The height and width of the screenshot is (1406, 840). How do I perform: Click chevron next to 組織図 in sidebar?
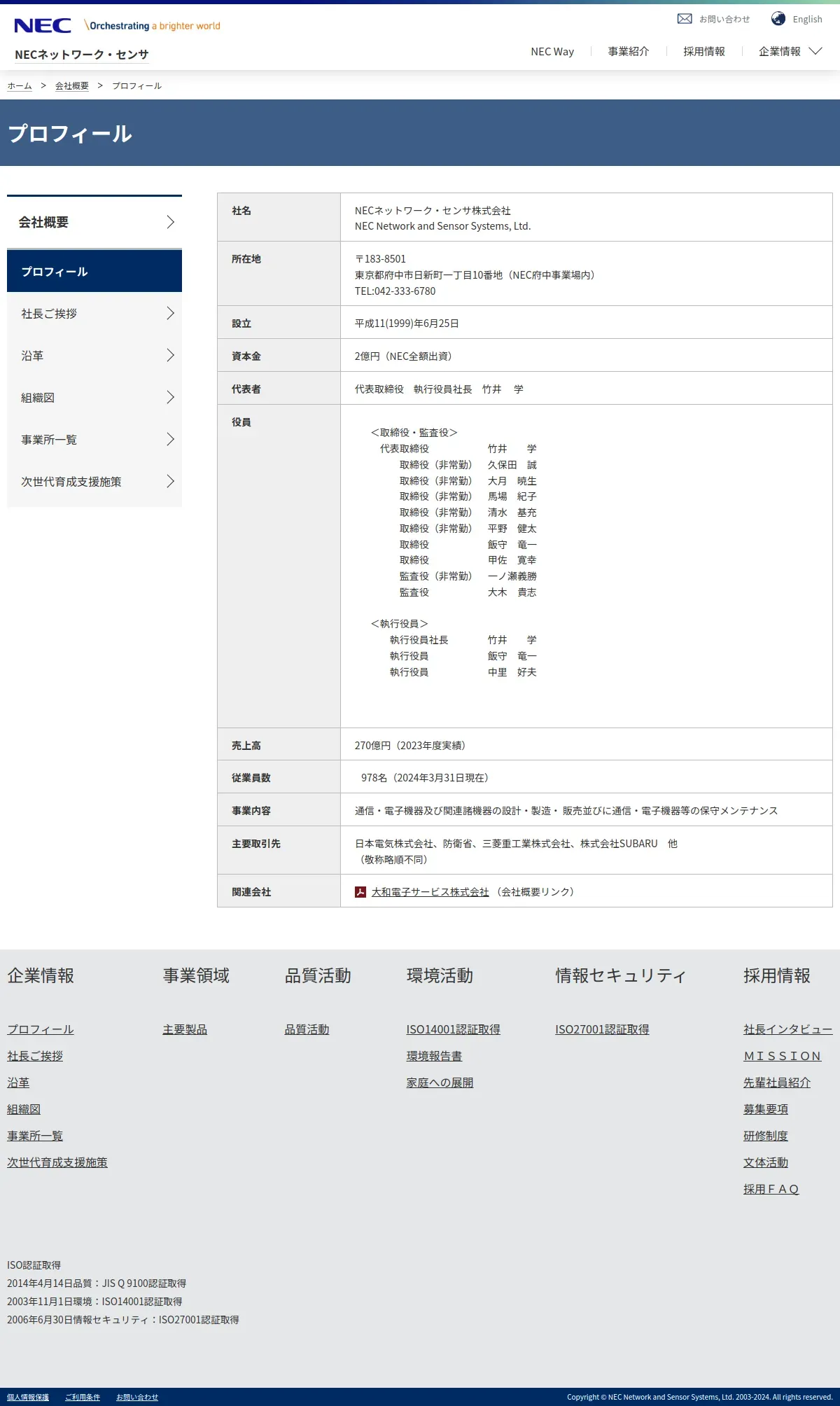(170, 397)
